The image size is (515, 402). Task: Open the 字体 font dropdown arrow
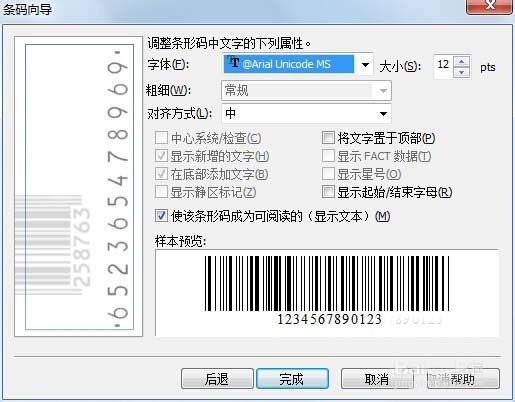pos(365,64)
